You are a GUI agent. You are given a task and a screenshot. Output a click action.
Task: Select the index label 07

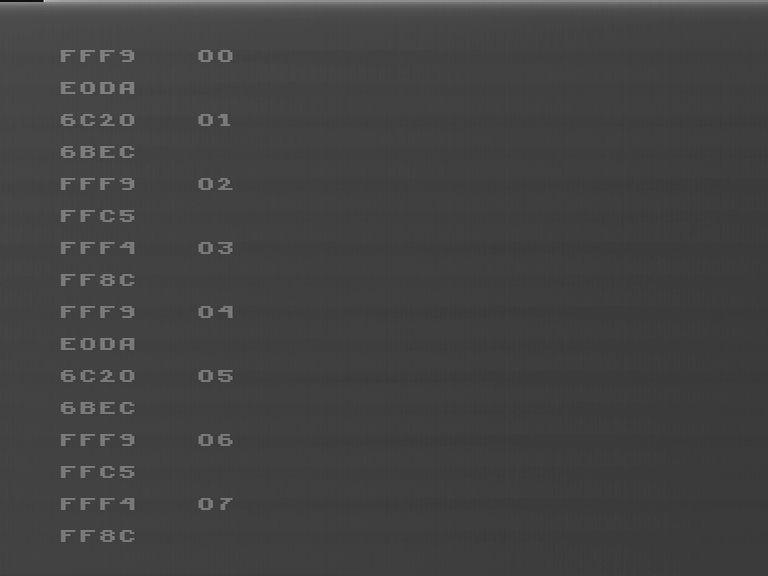point(216,504)
